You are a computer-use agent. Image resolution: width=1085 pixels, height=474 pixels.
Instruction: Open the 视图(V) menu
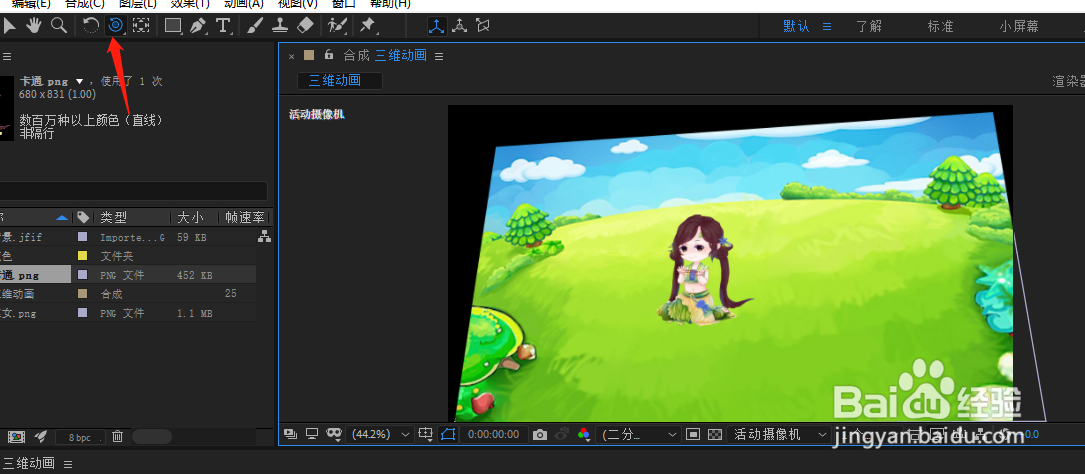(298, 3)
